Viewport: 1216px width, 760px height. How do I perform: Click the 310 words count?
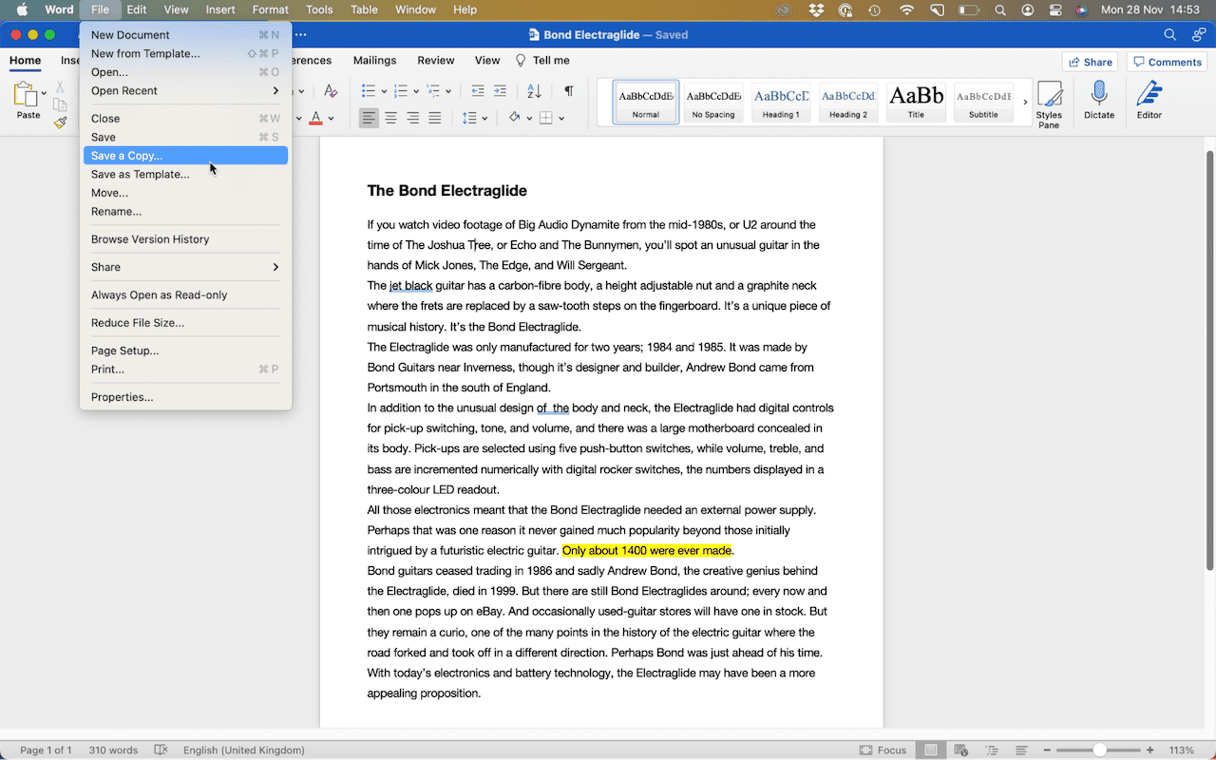[113, 750]
